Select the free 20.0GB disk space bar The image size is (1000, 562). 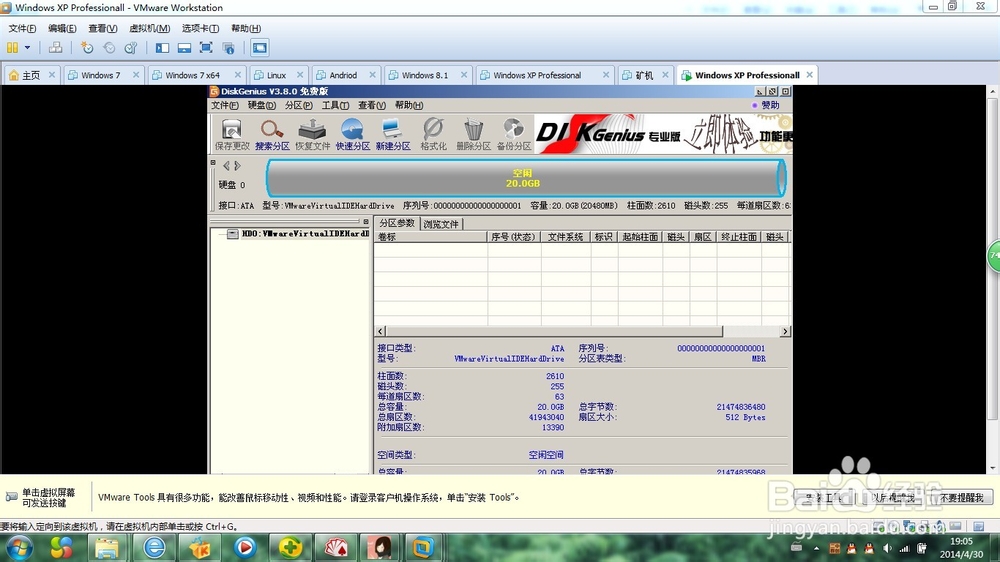(526, 178)
